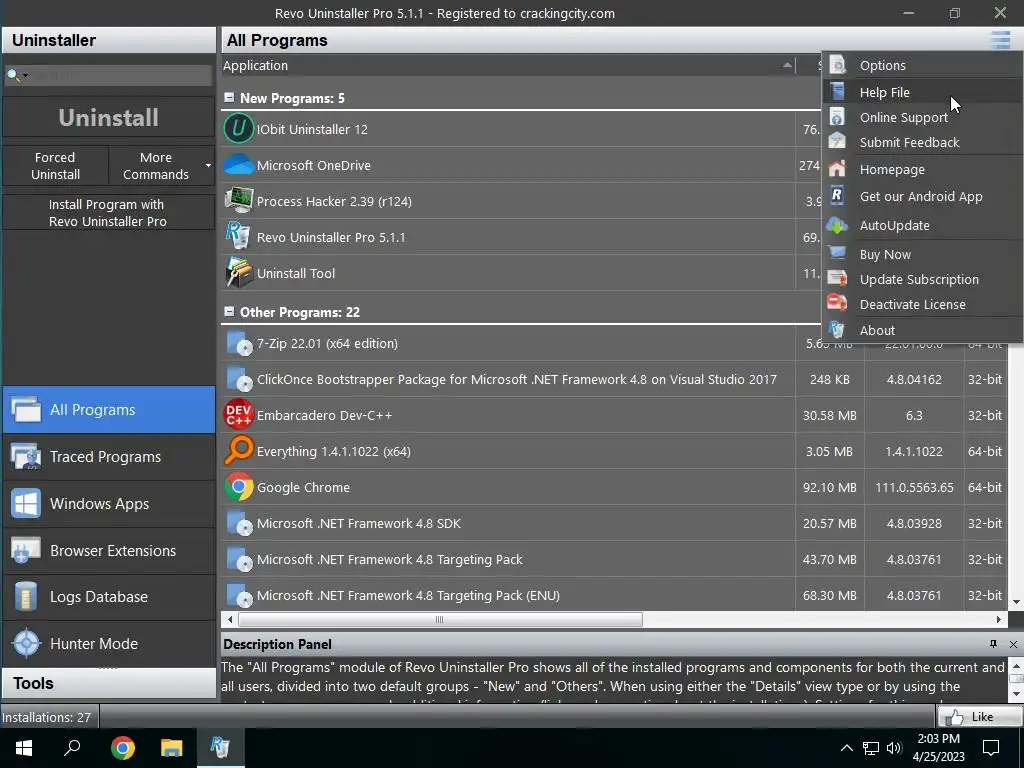Click the Android App icon in menu
This screenshot has height=768, width=1024.
pyautogui.click(x=837, y=195)
